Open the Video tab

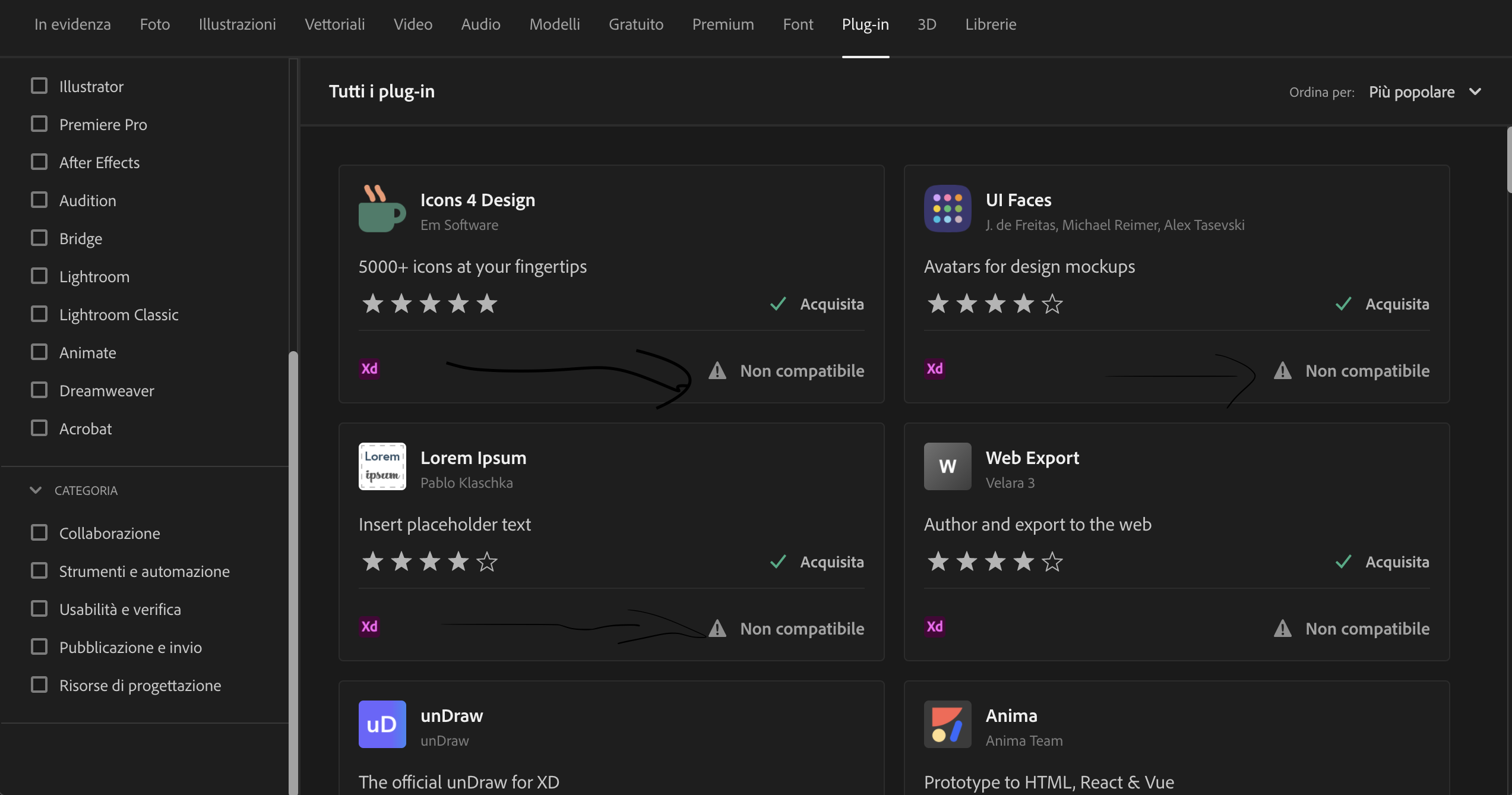pos(413,24)
